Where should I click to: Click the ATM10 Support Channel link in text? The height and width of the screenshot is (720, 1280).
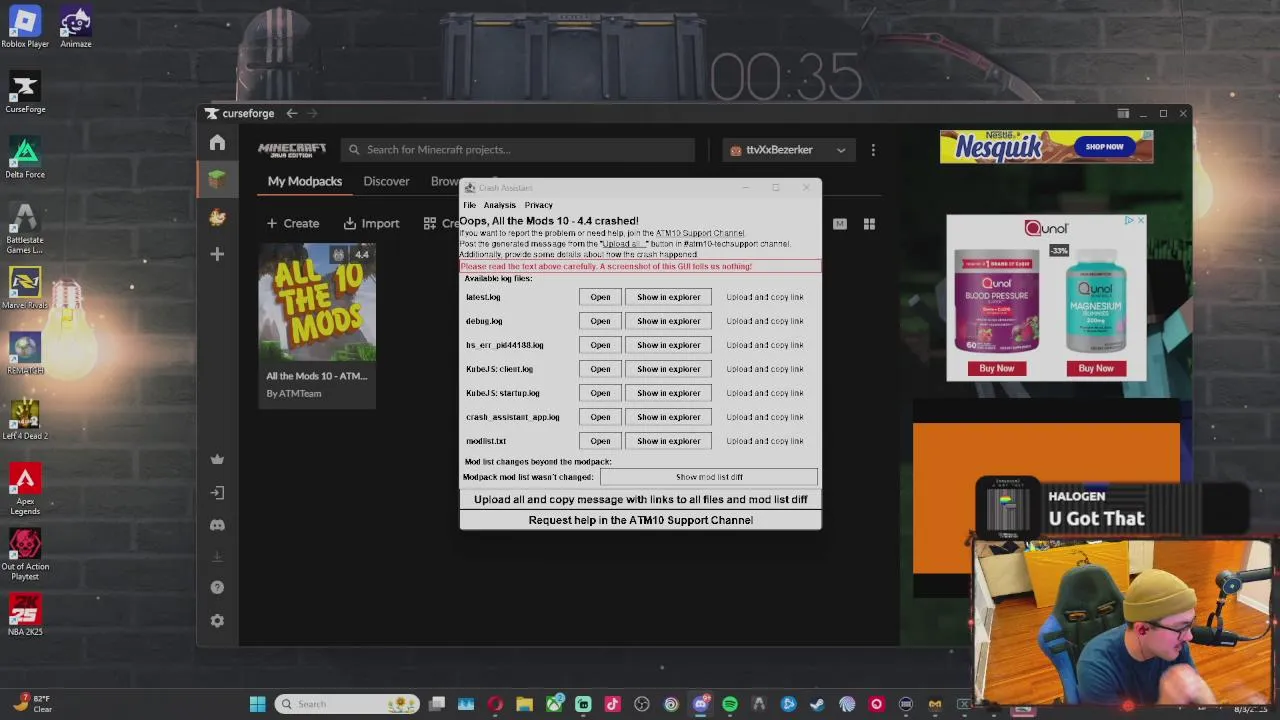coord(700,233)
